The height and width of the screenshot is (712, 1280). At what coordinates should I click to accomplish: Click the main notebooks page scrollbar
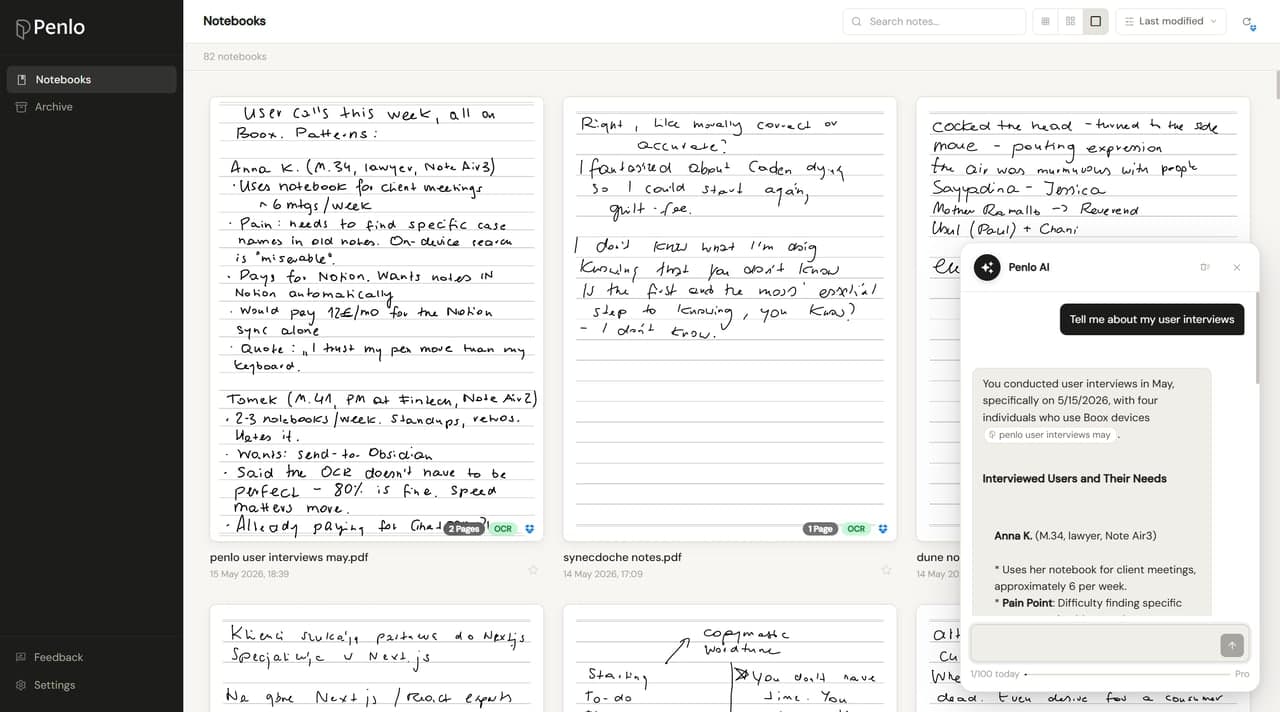1277,85
